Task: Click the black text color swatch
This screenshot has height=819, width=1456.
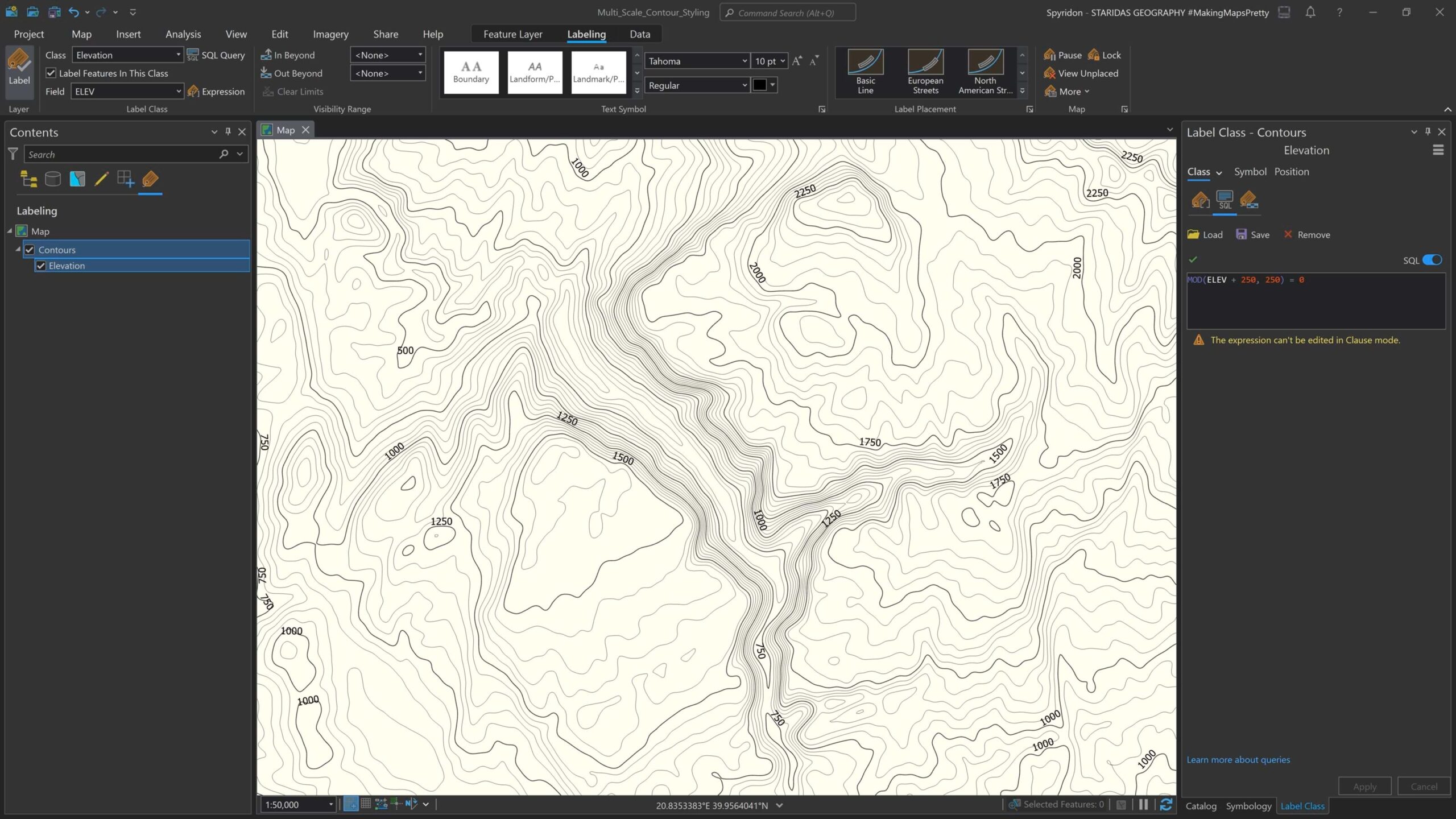Action: 759,85
